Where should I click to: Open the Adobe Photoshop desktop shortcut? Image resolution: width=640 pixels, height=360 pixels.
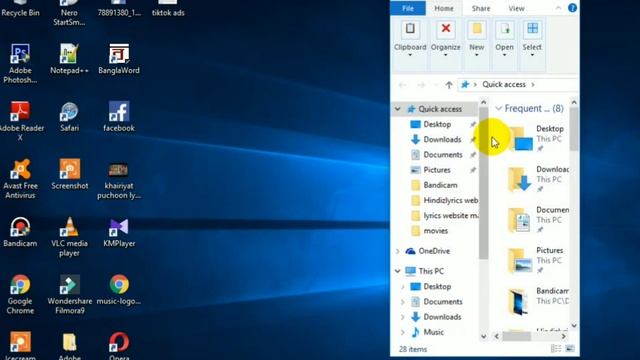click(20, 63)
